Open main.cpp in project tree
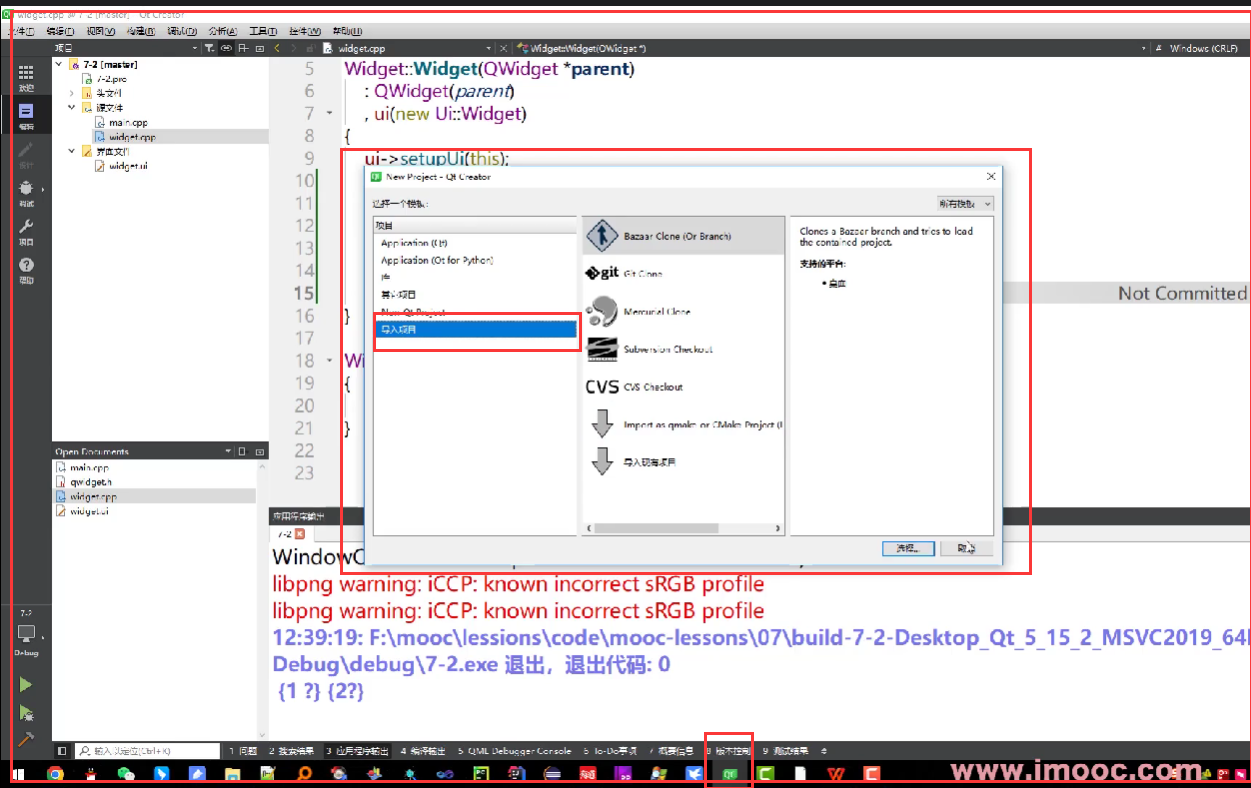Image resolution: width=1251 pixels, height=788 pixels. (x=129, y=122)
